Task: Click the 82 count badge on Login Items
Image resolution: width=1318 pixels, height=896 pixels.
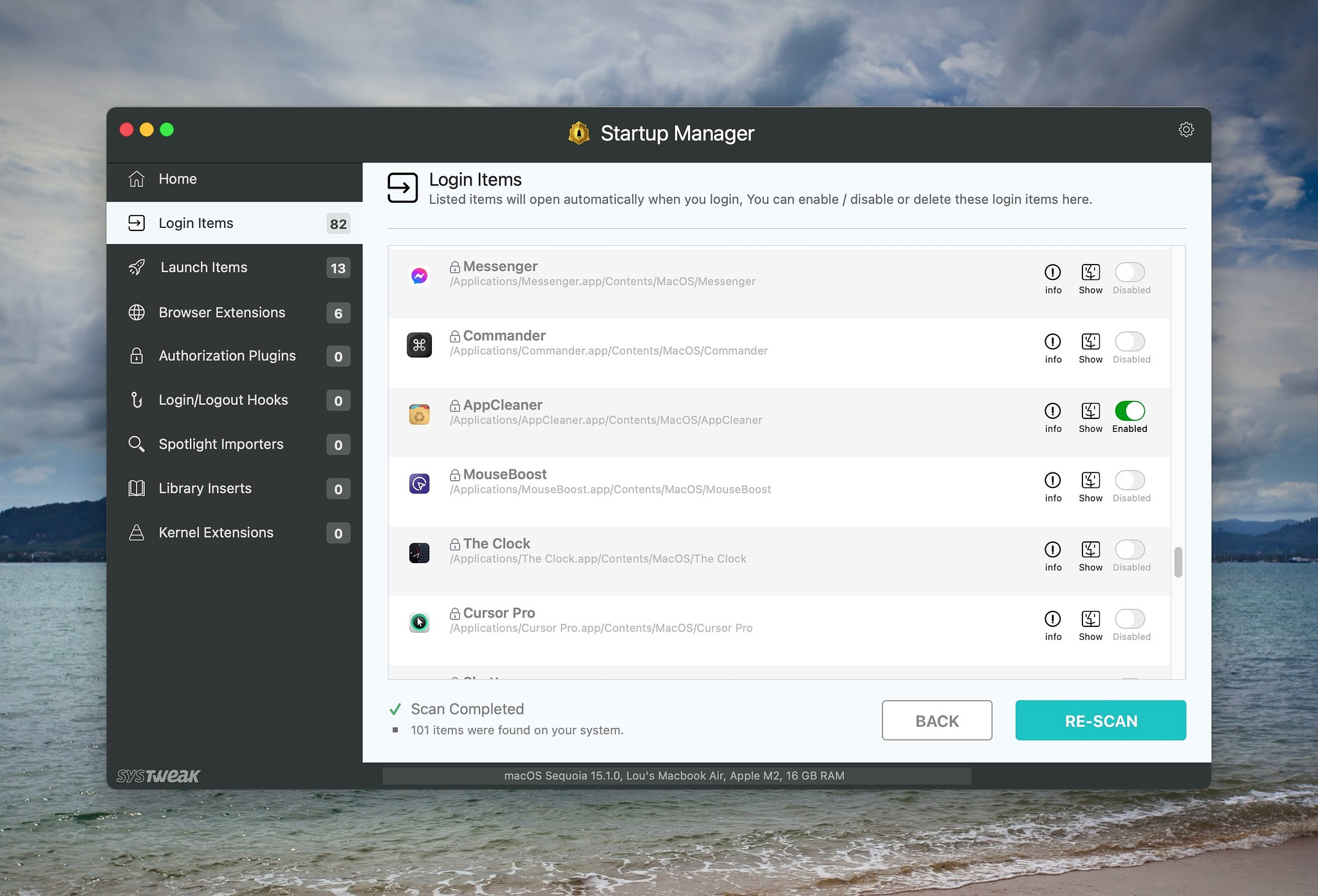Action: (338, 224)
